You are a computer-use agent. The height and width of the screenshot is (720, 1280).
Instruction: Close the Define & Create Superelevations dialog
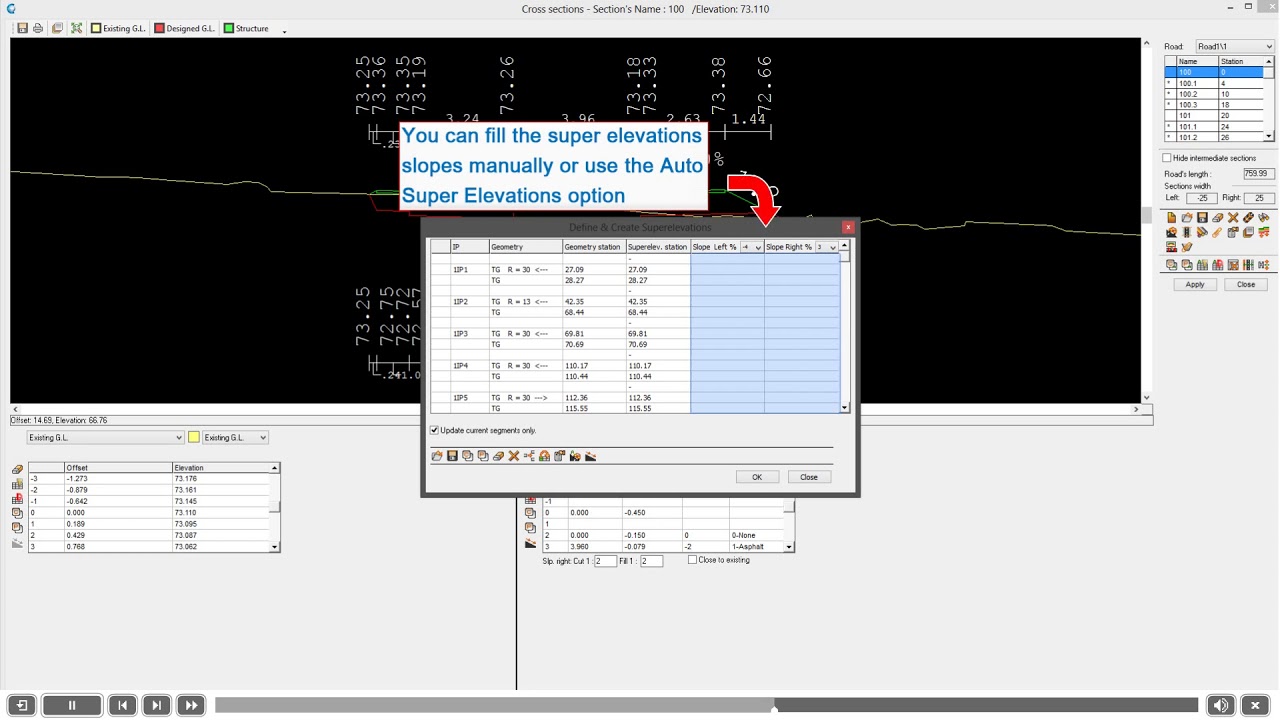point(848,227)
